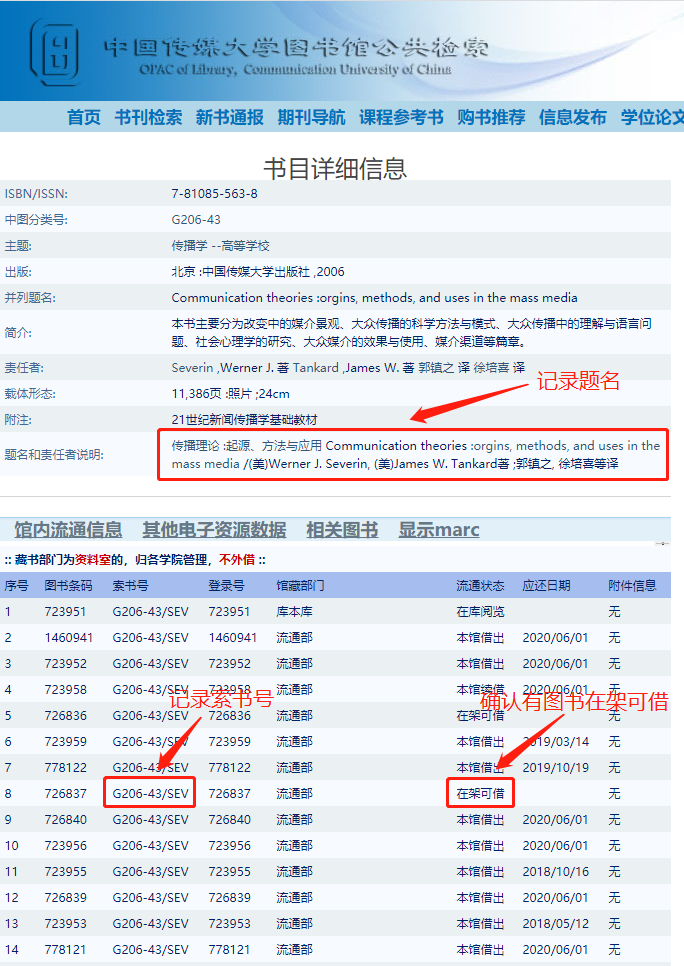This screenshot has width=684, height=966.
Task: Show the 显示marc tab
Action: (439, 530)
